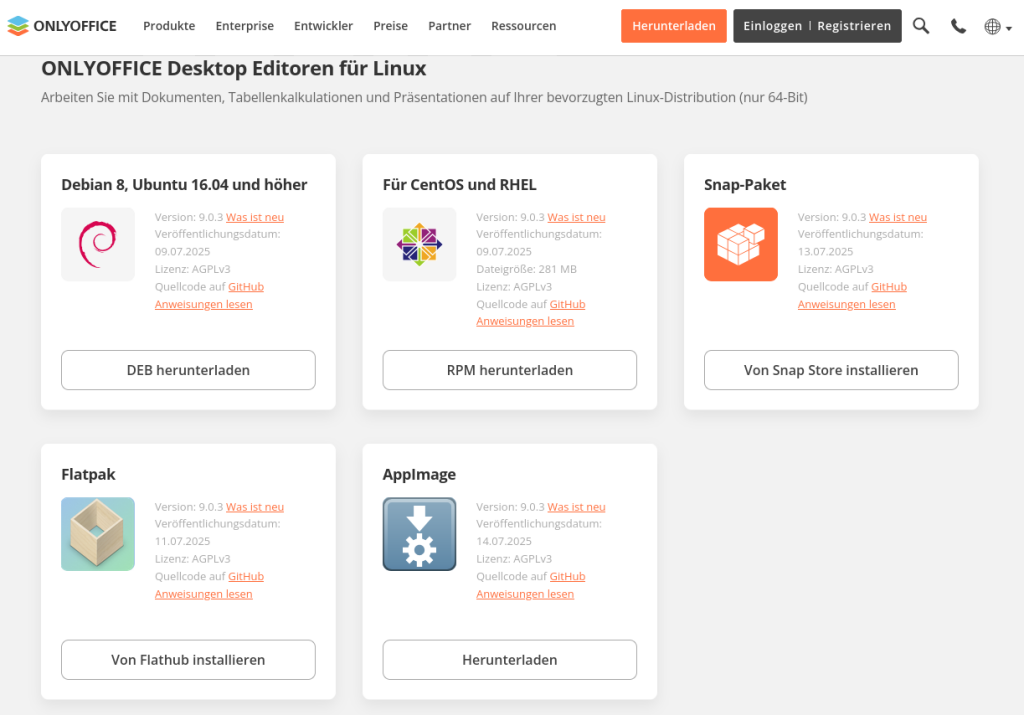
Task: Click the AppImage gear icon
Action: coord(419,534)
